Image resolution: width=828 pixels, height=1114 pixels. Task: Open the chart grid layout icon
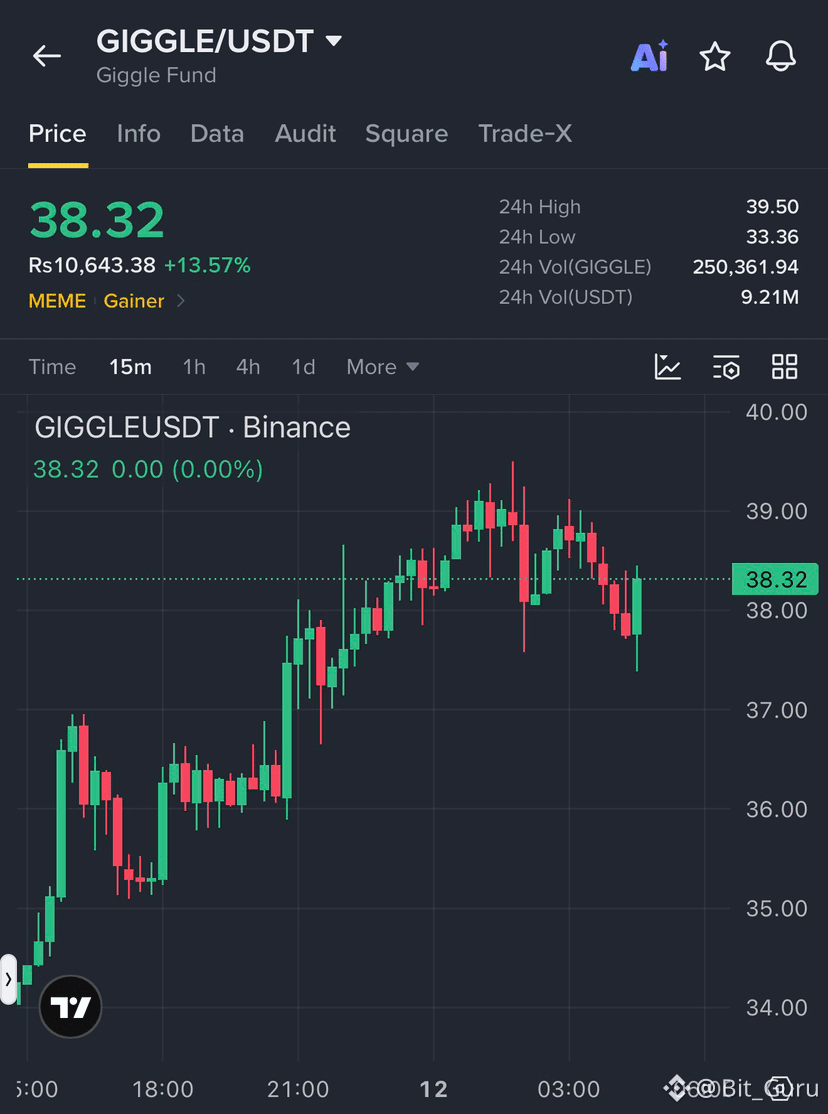click(785, 367)
